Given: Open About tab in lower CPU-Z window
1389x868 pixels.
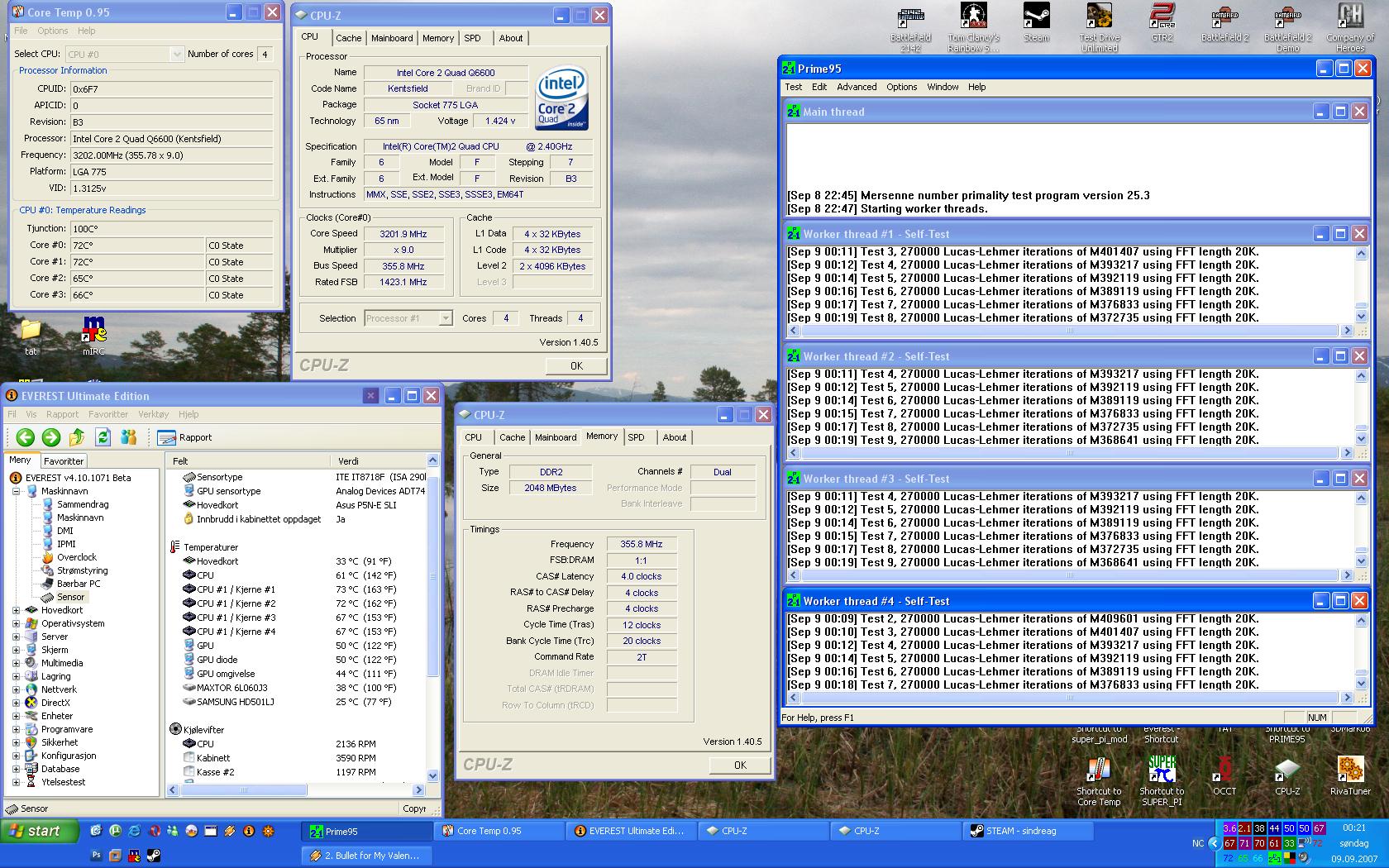Looking at the screenshot, I should [x=675, y=437].
